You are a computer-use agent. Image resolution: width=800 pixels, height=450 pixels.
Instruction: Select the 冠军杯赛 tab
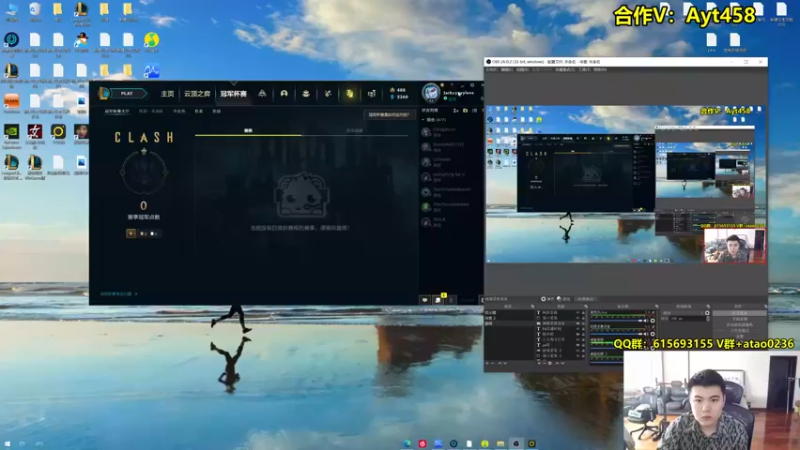234,94
